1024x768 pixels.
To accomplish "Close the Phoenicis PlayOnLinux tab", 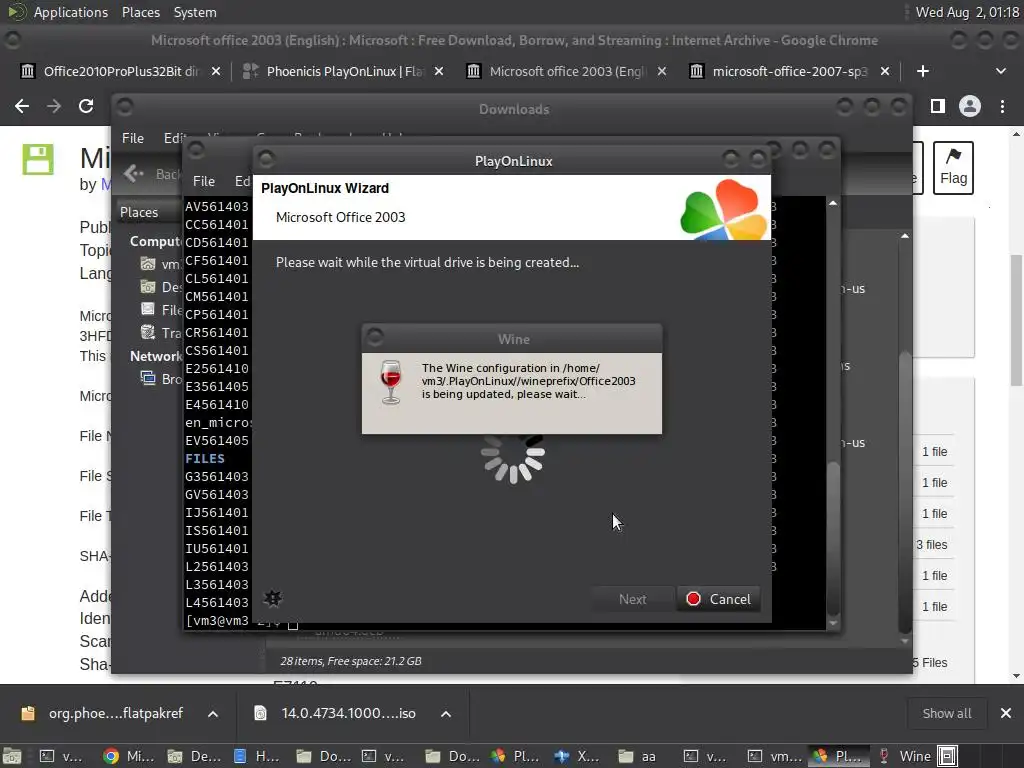I will tap(439, 71).
